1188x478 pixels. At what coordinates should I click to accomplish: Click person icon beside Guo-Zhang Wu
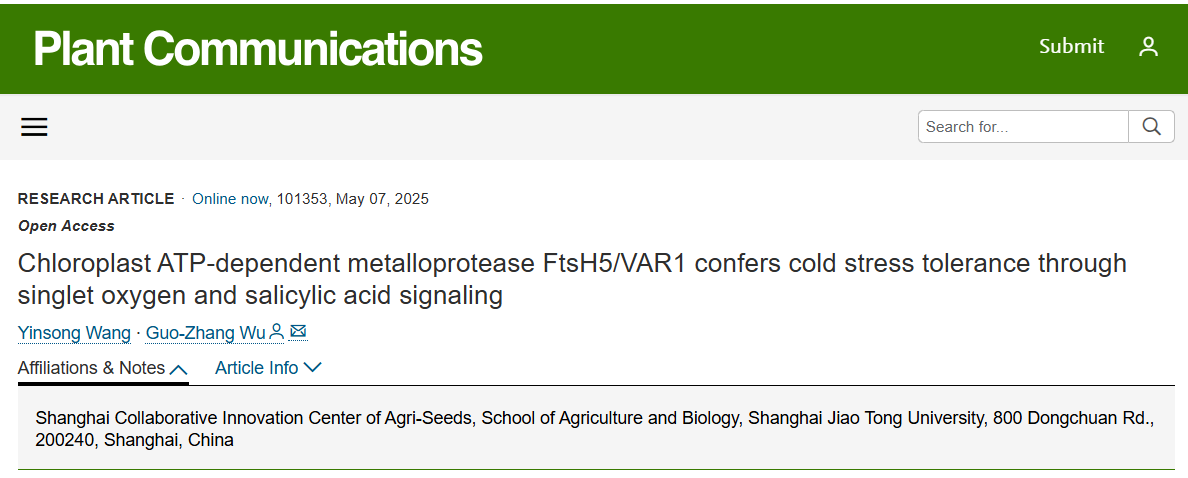tap(277, 332)
